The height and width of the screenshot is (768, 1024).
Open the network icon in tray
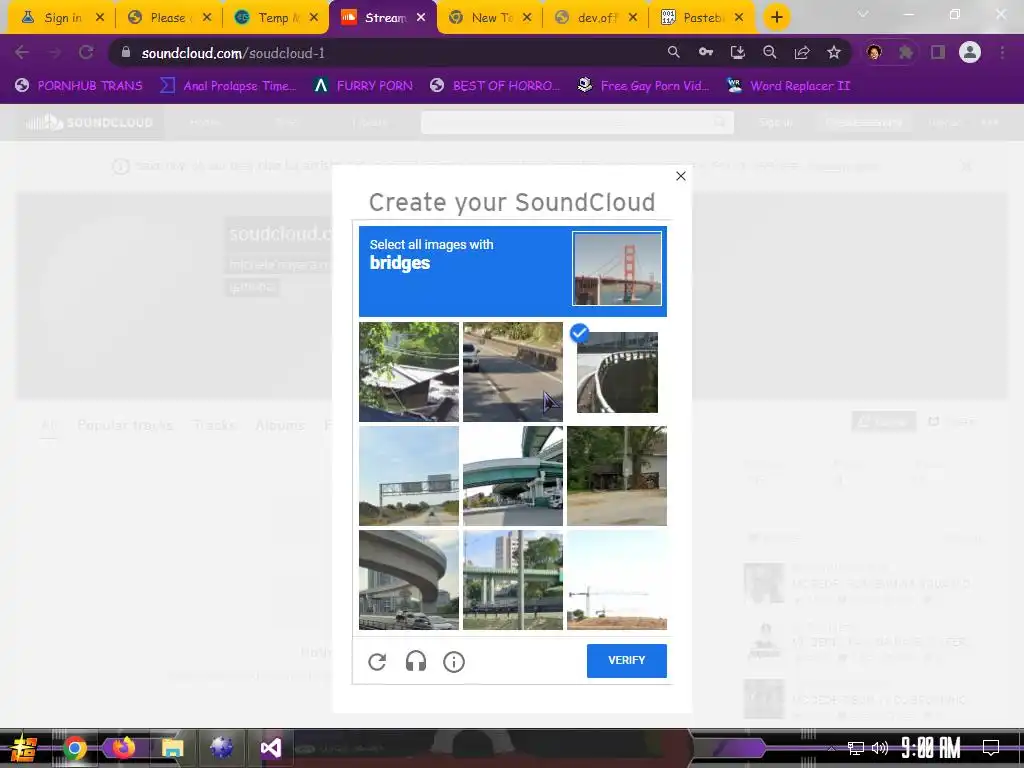click(x=856, y=748)
